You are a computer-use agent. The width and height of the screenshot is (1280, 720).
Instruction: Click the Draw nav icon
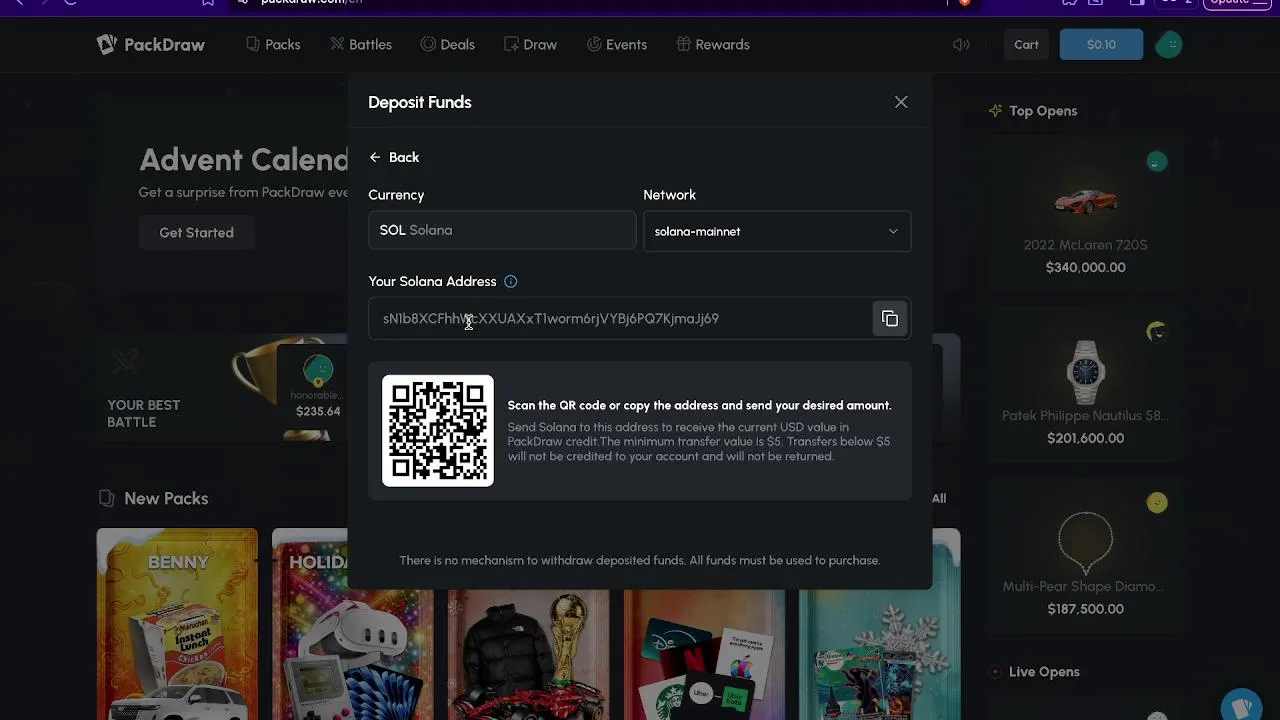point(511,44)
